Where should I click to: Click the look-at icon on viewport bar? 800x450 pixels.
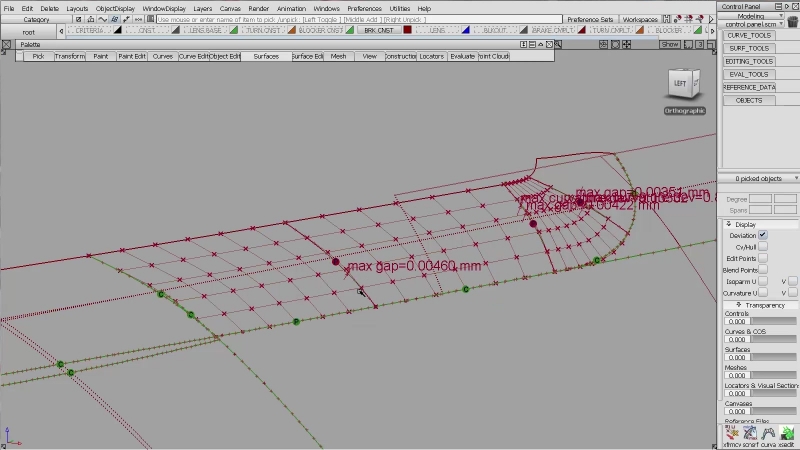point(604,44)
